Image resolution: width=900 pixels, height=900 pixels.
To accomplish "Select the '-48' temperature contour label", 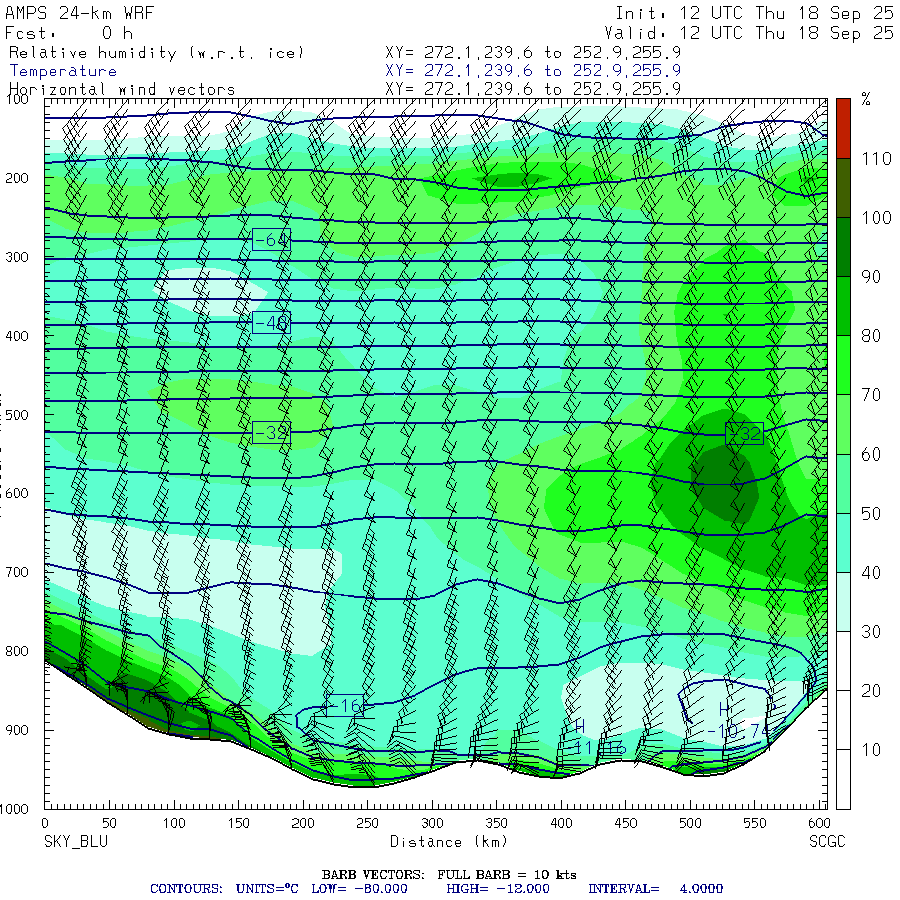I will coord(271,323).
